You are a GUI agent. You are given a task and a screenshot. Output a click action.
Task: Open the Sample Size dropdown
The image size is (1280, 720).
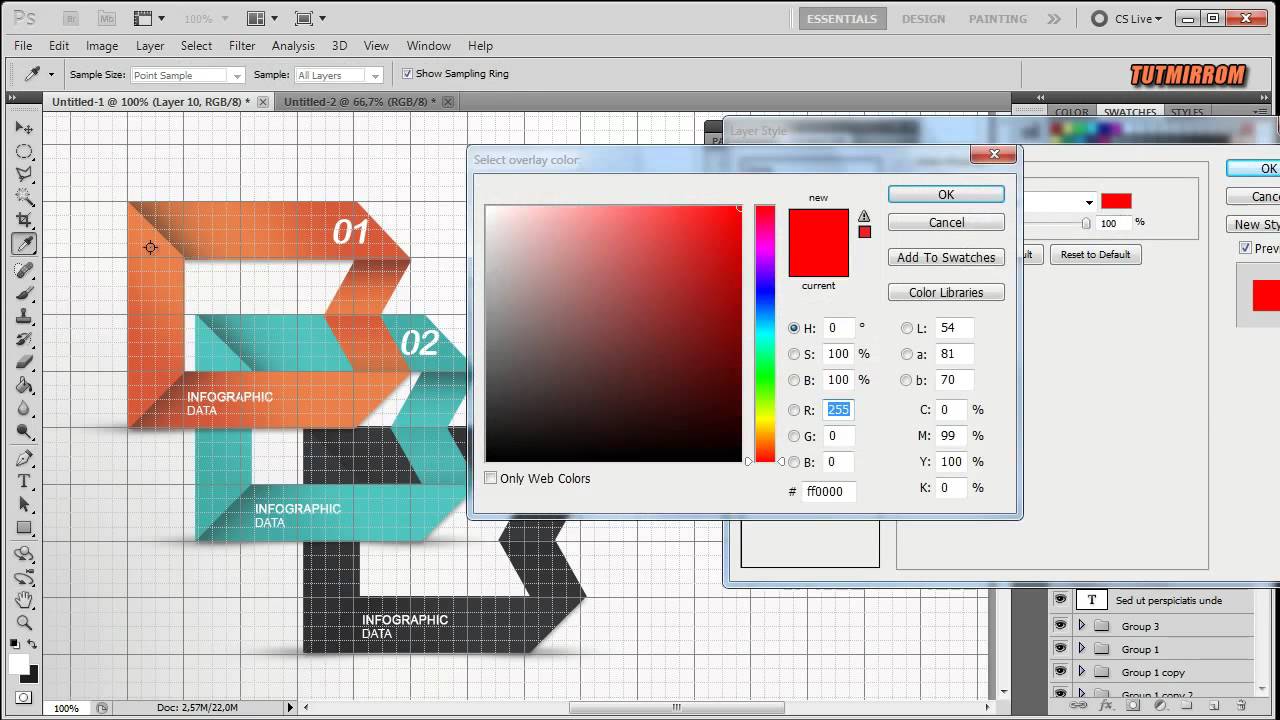(187, 75)
